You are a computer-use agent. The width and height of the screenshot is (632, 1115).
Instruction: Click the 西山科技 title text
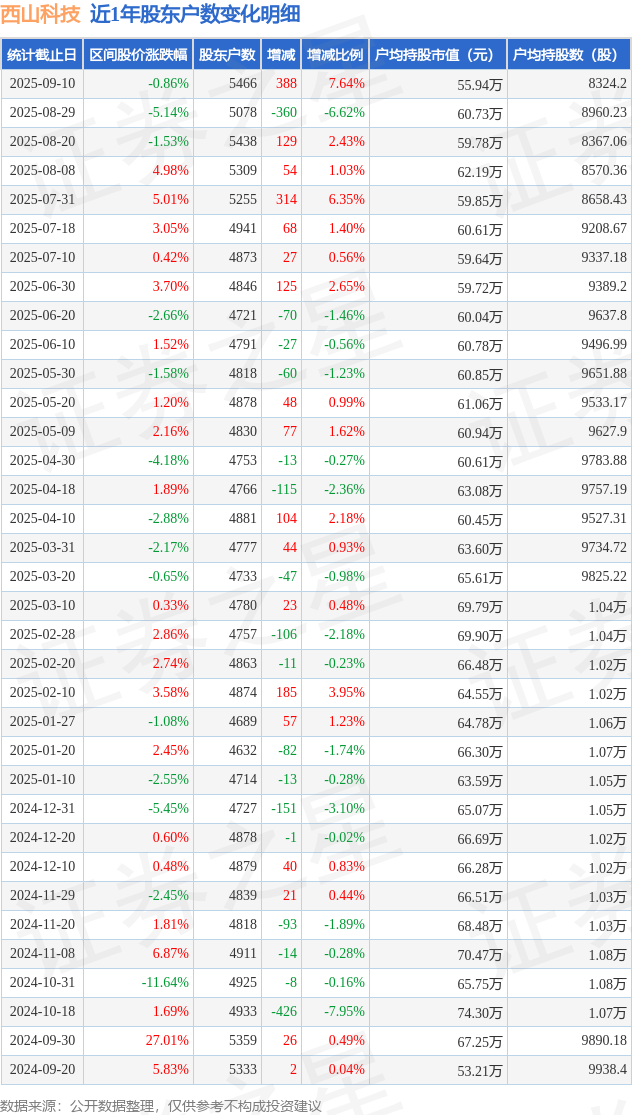pyautogui.click(x=41, y=14)
